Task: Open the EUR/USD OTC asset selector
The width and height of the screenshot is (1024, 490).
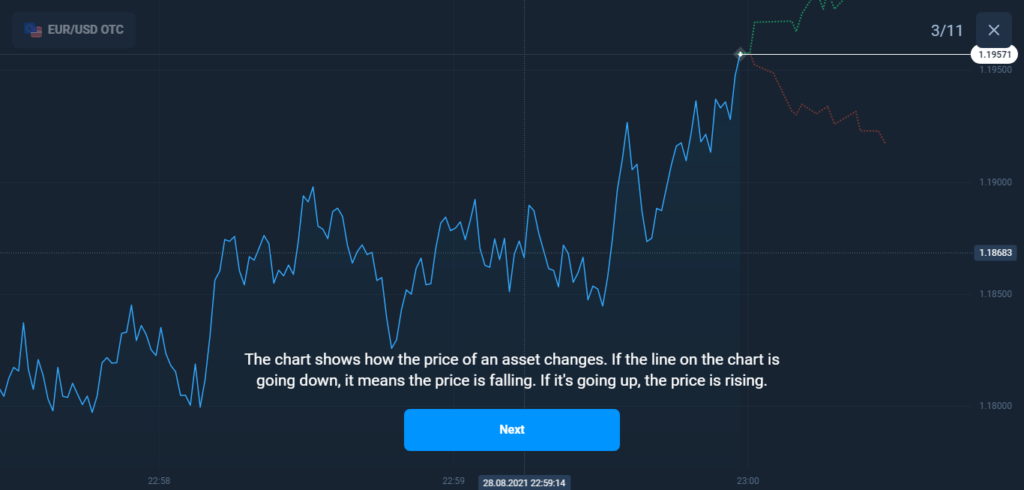Action: 74,30
